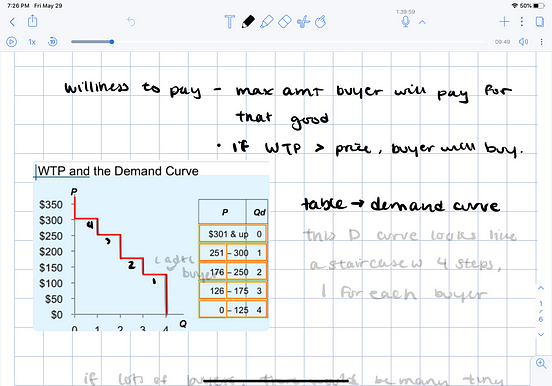552x386 pixels.
Task: Tap the 7:26 PM status bar clock
Action: click(x=18, y=6)
